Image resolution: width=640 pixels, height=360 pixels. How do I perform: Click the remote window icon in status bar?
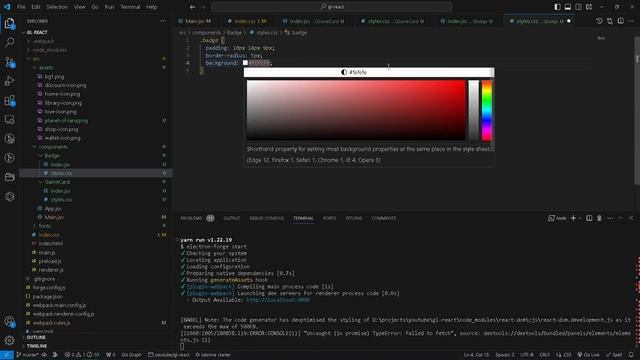[7, 355]
